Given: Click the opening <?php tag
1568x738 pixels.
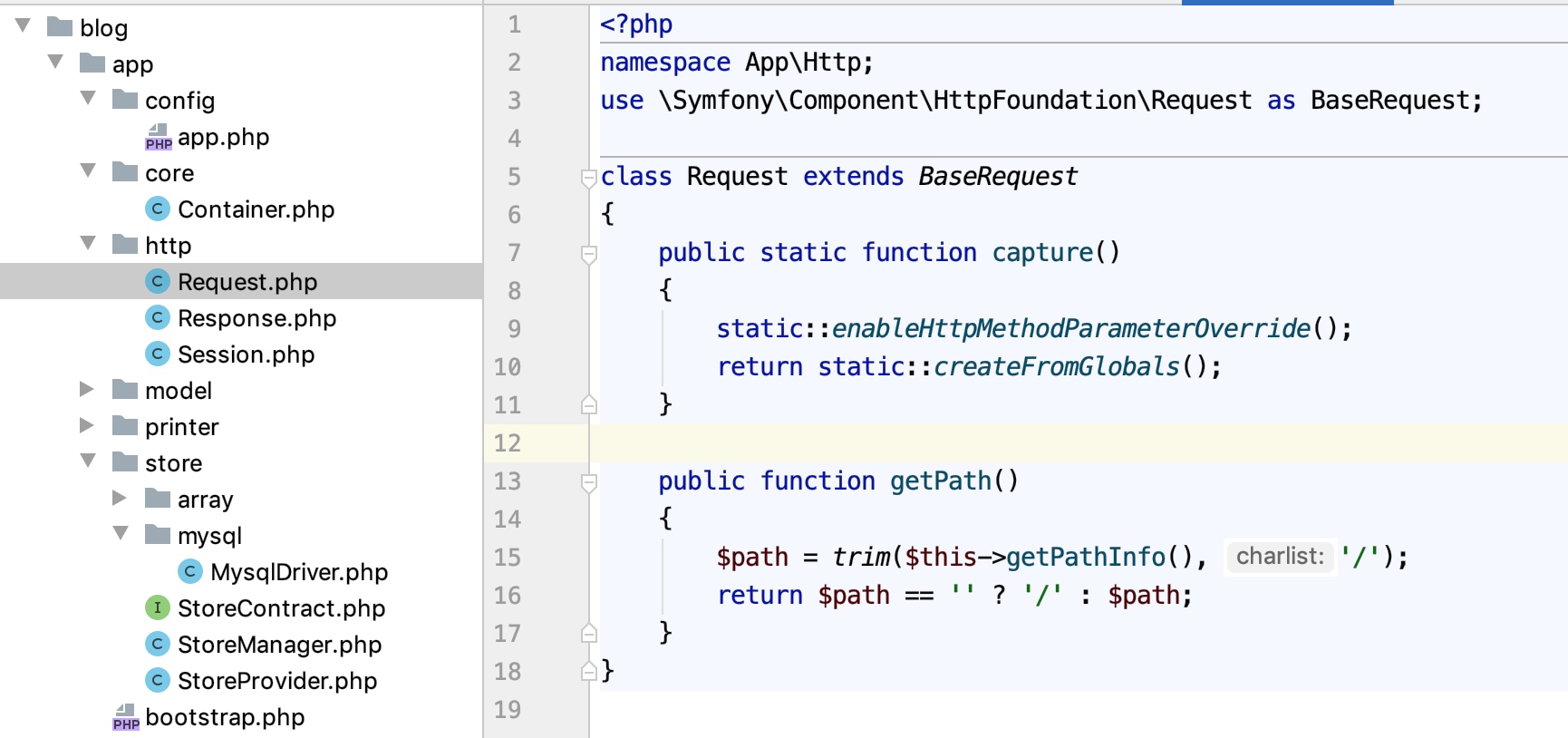Looking at the screenshot, I should pos(636,24).
